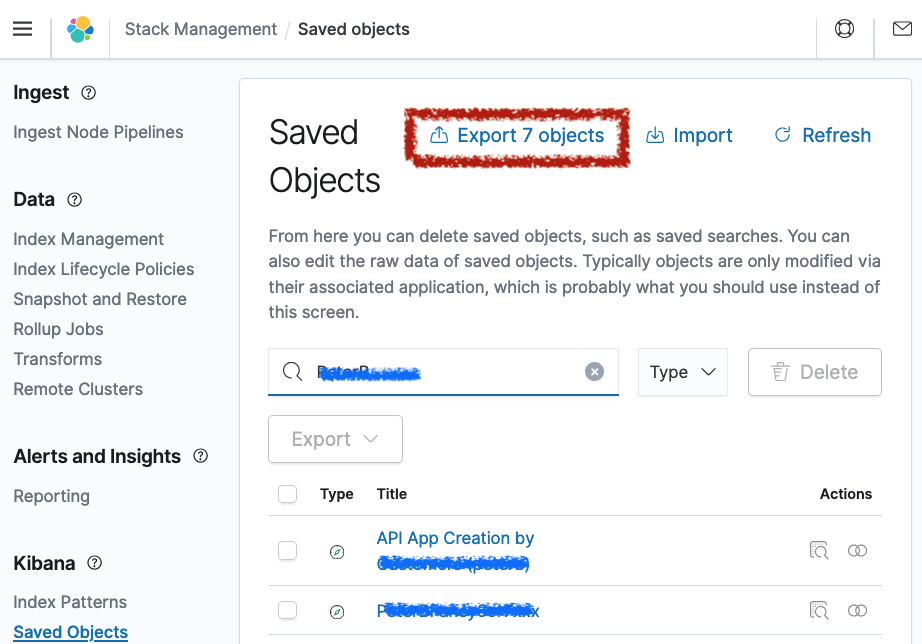Open Saved Objects in sidebar
922x644 pixels.
coord(71,632)
